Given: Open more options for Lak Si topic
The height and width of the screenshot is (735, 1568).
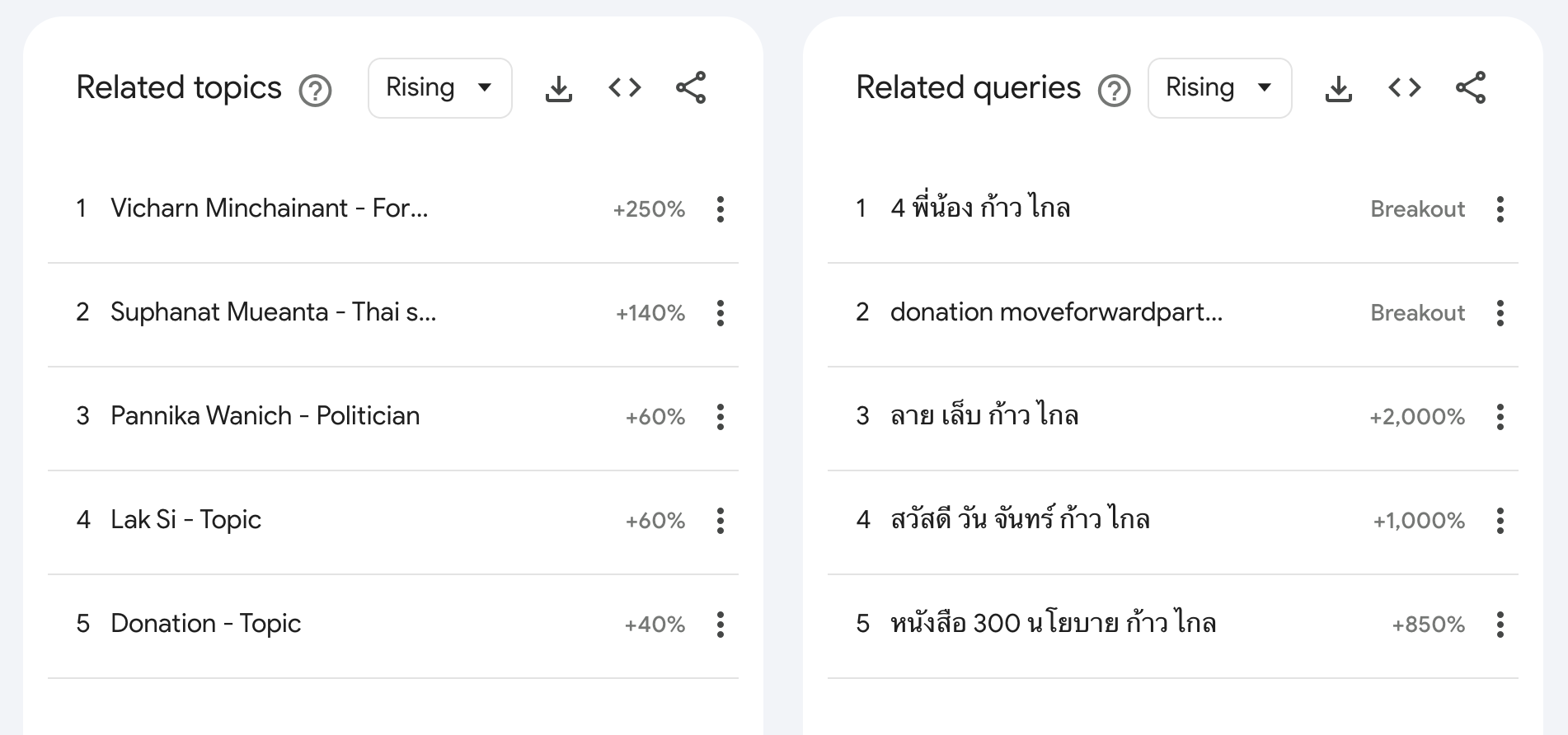Looking at the screenshot, I should tap(721, 521).
